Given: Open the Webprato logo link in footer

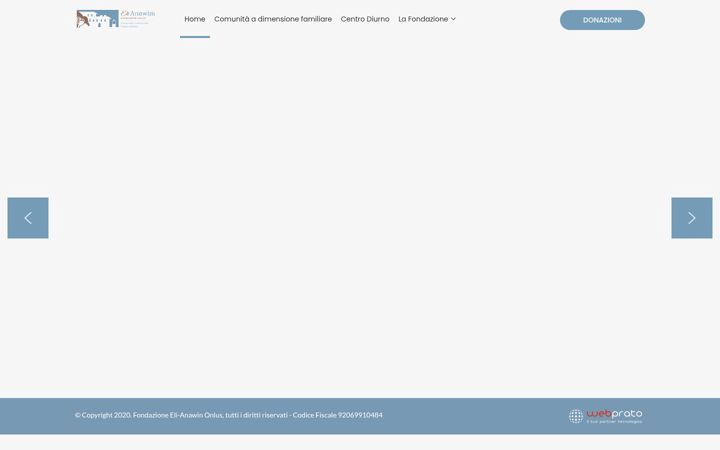Looking at the screenshot, I should (x=605, y=416).
